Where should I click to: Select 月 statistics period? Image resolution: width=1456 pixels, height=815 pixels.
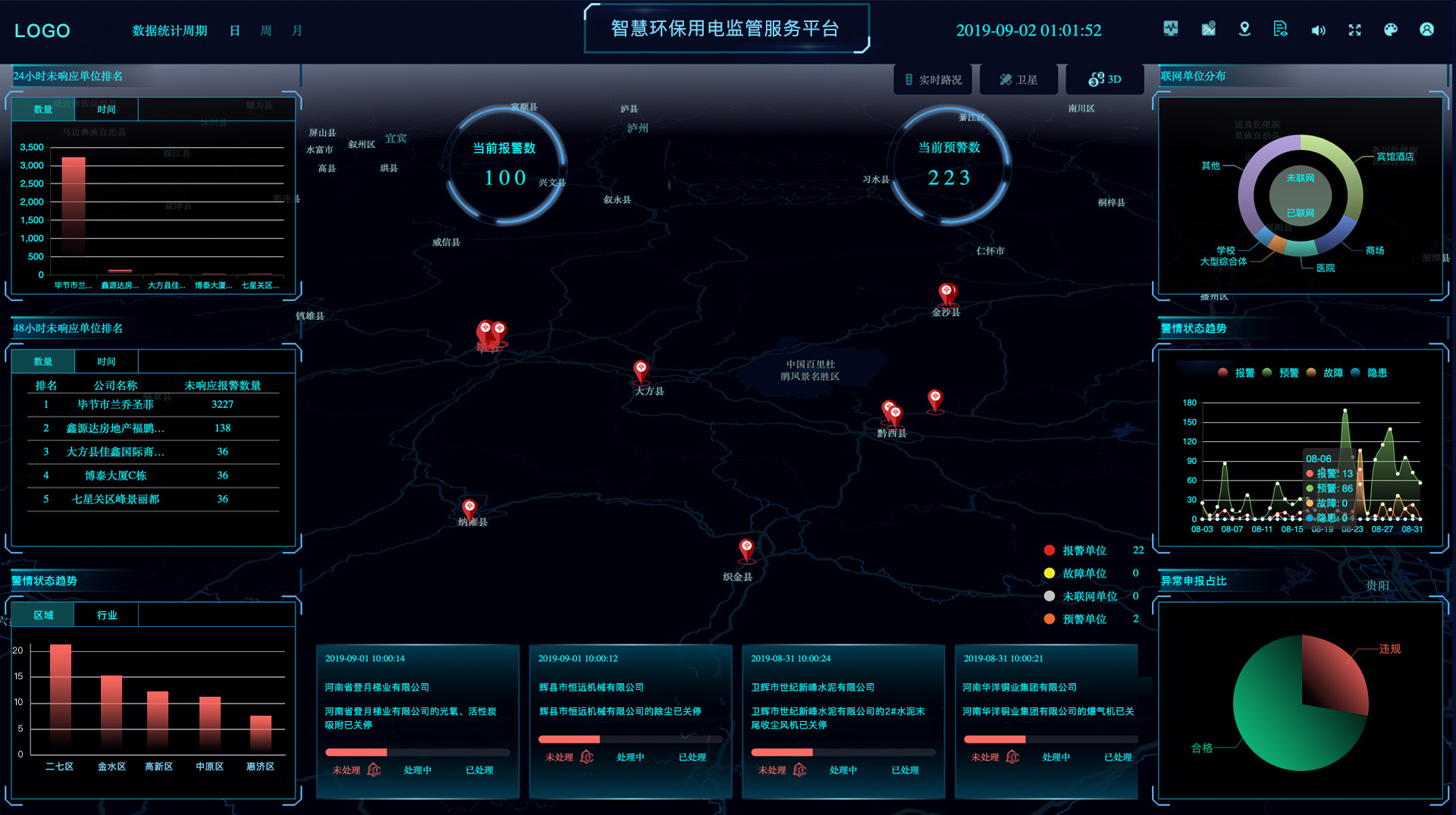(297, 30)
